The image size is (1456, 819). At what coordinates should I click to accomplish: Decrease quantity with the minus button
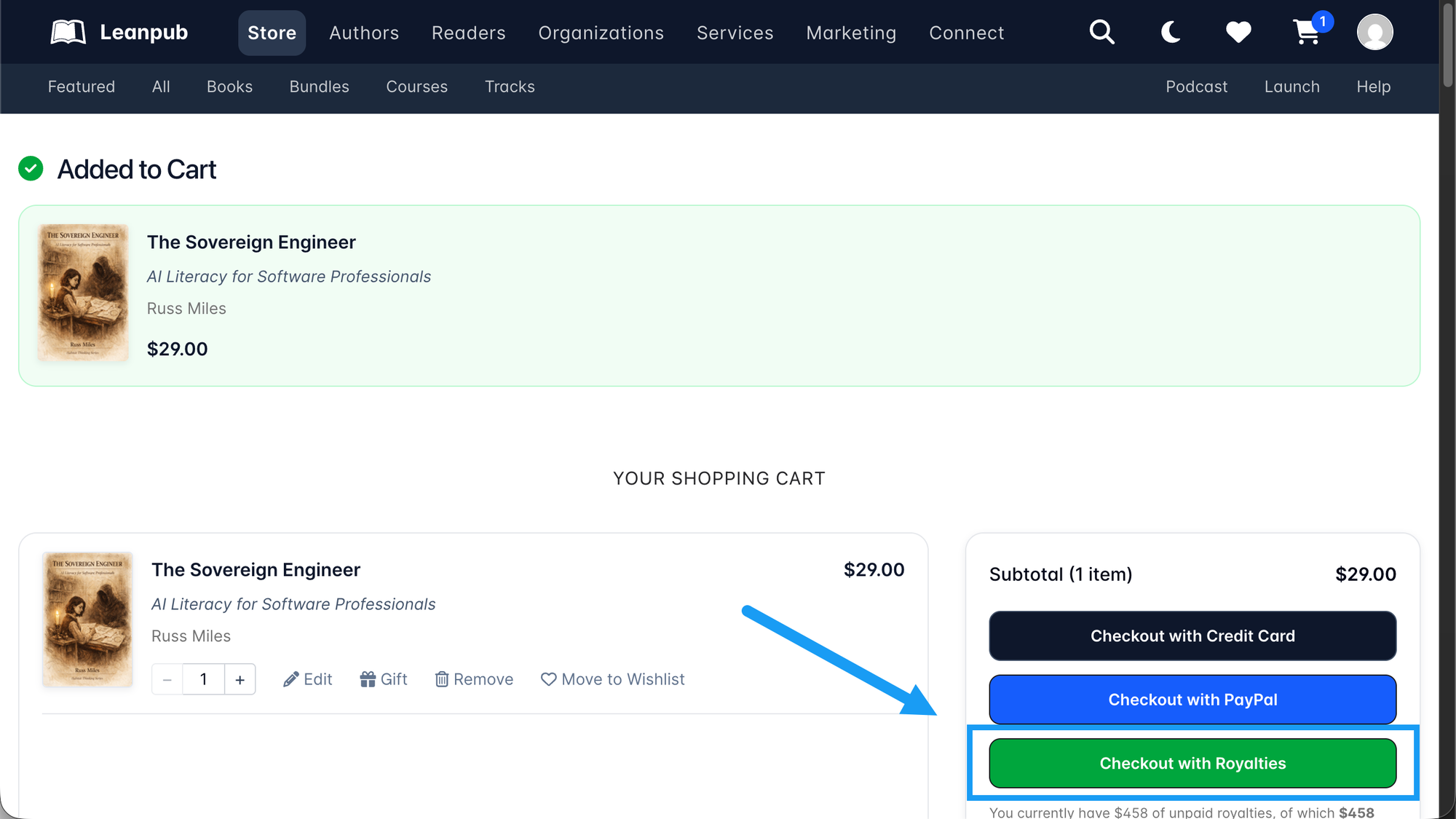[x=167, y=679]
